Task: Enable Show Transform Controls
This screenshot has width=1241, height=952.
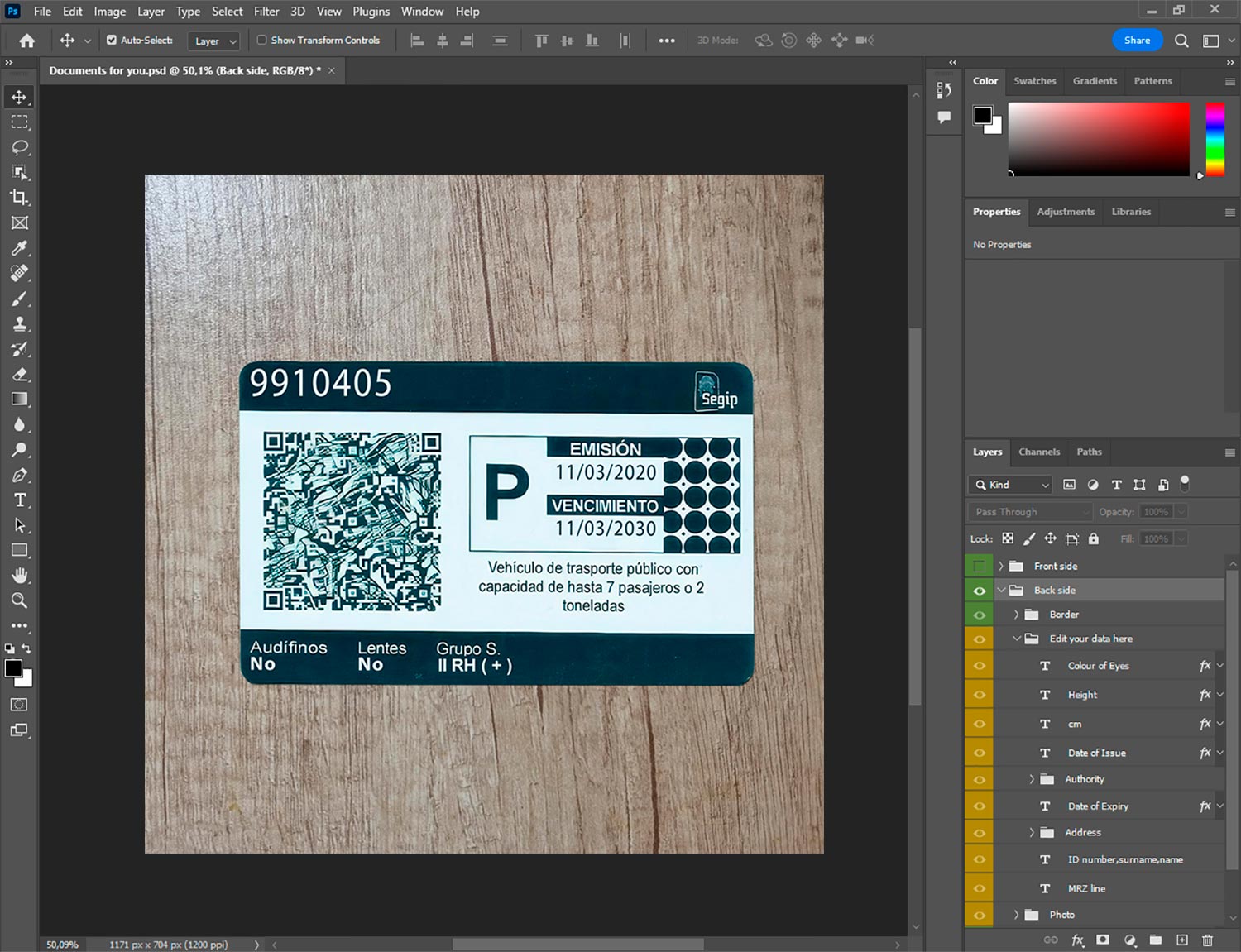Action: coord(261,40)
